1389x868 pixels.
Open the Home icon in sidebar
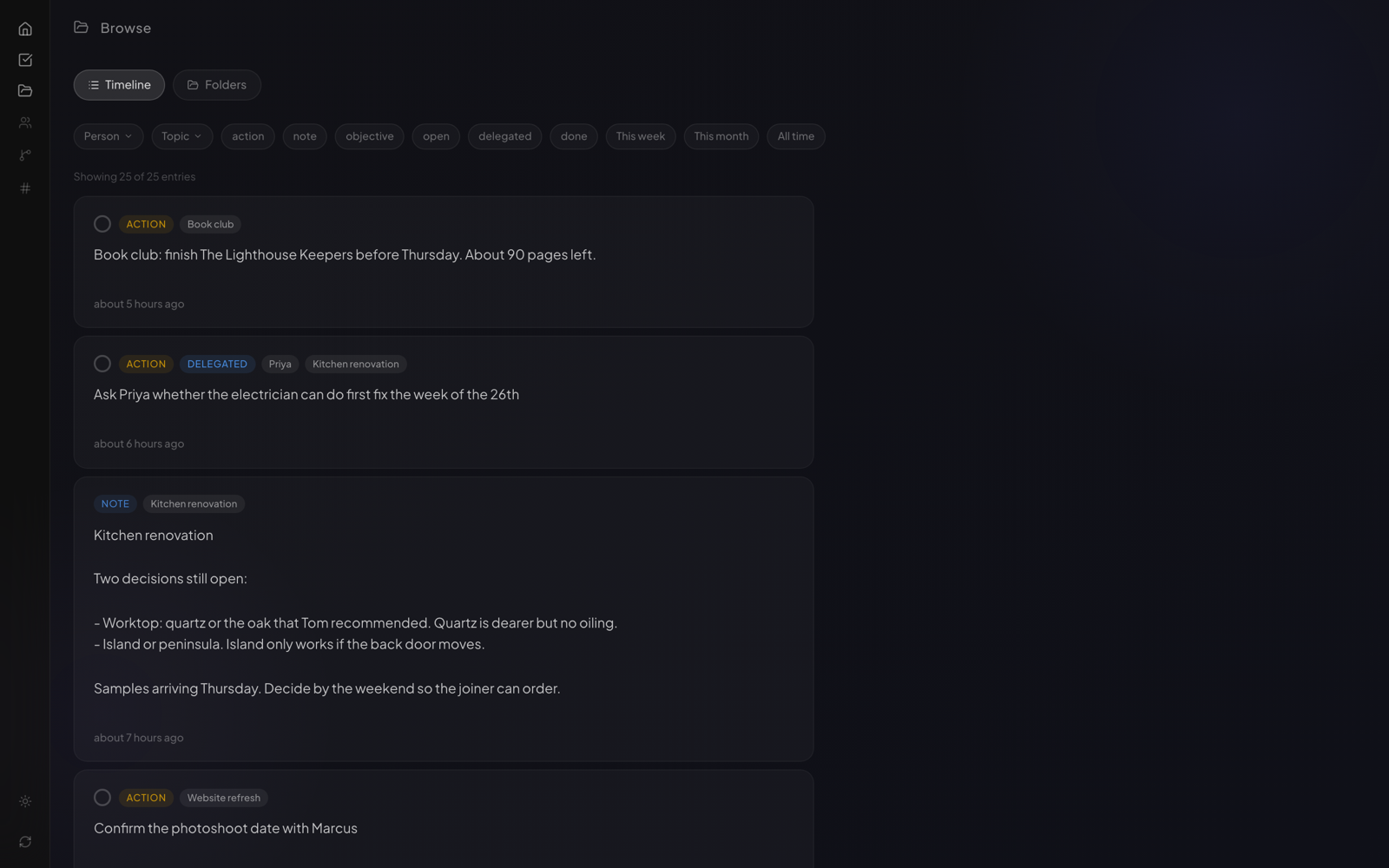[25, 29]
